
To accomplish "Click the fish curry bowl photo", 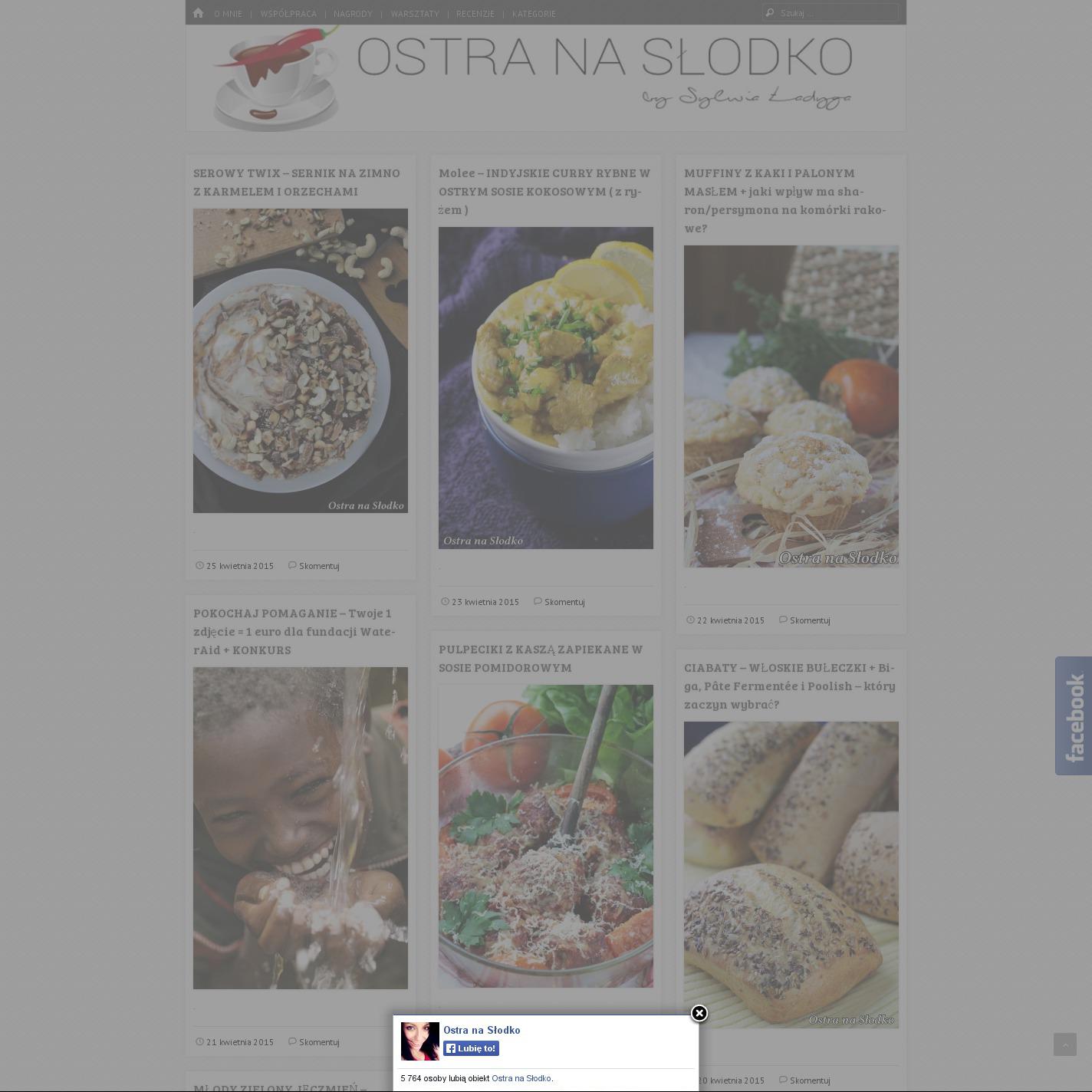I will [546, 388].
